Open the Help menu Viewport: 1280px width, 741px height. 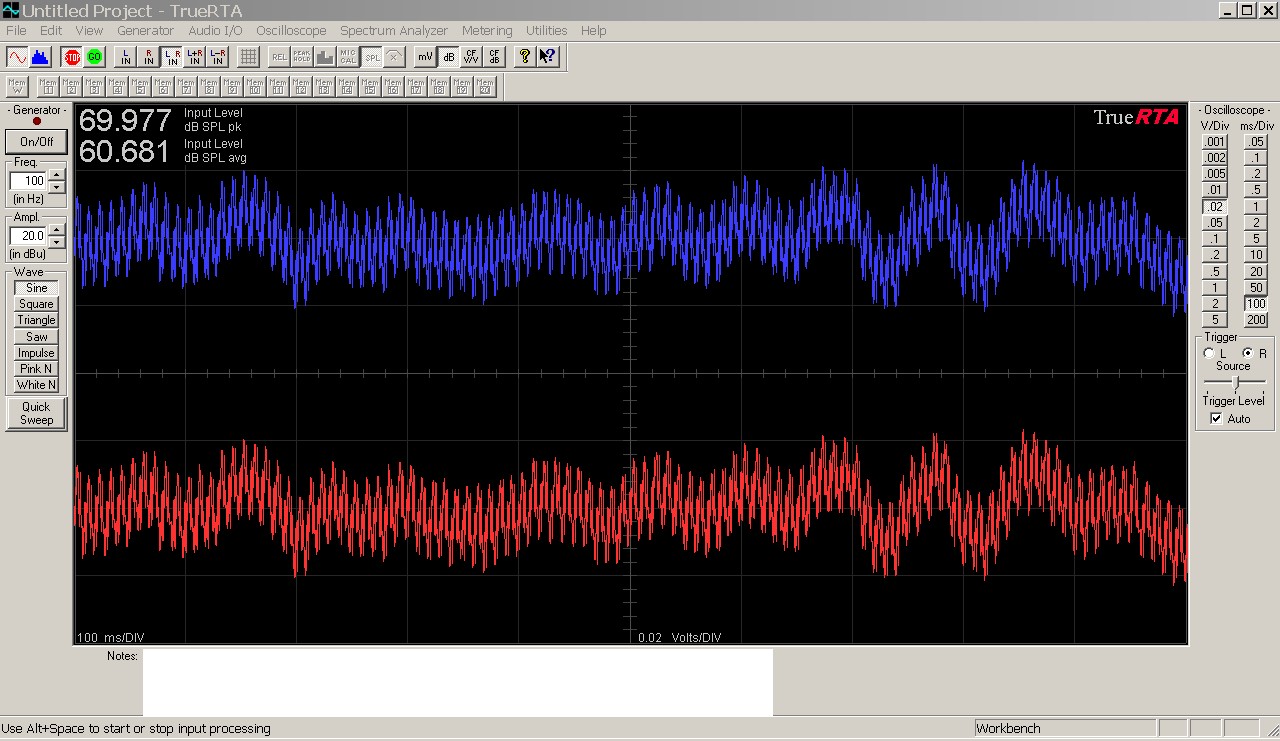tap(593, 31)
